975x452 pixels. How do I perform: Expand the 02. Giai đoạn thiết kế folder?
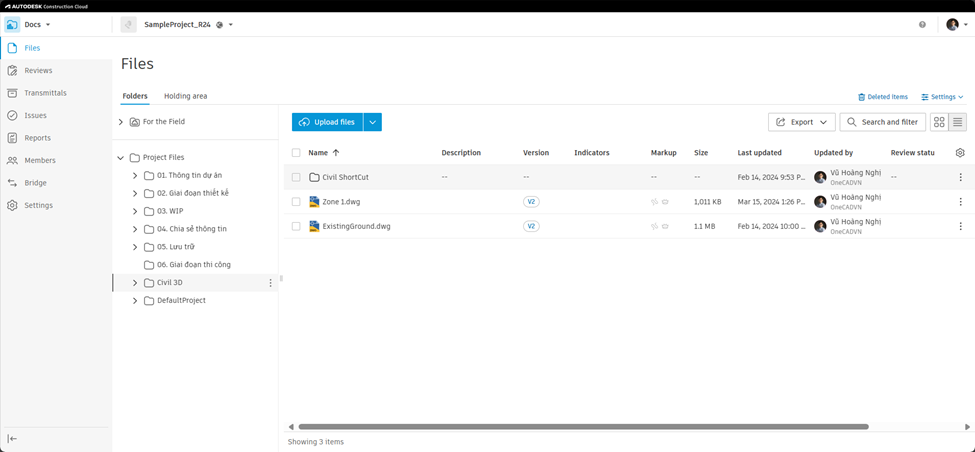(135, 193)
